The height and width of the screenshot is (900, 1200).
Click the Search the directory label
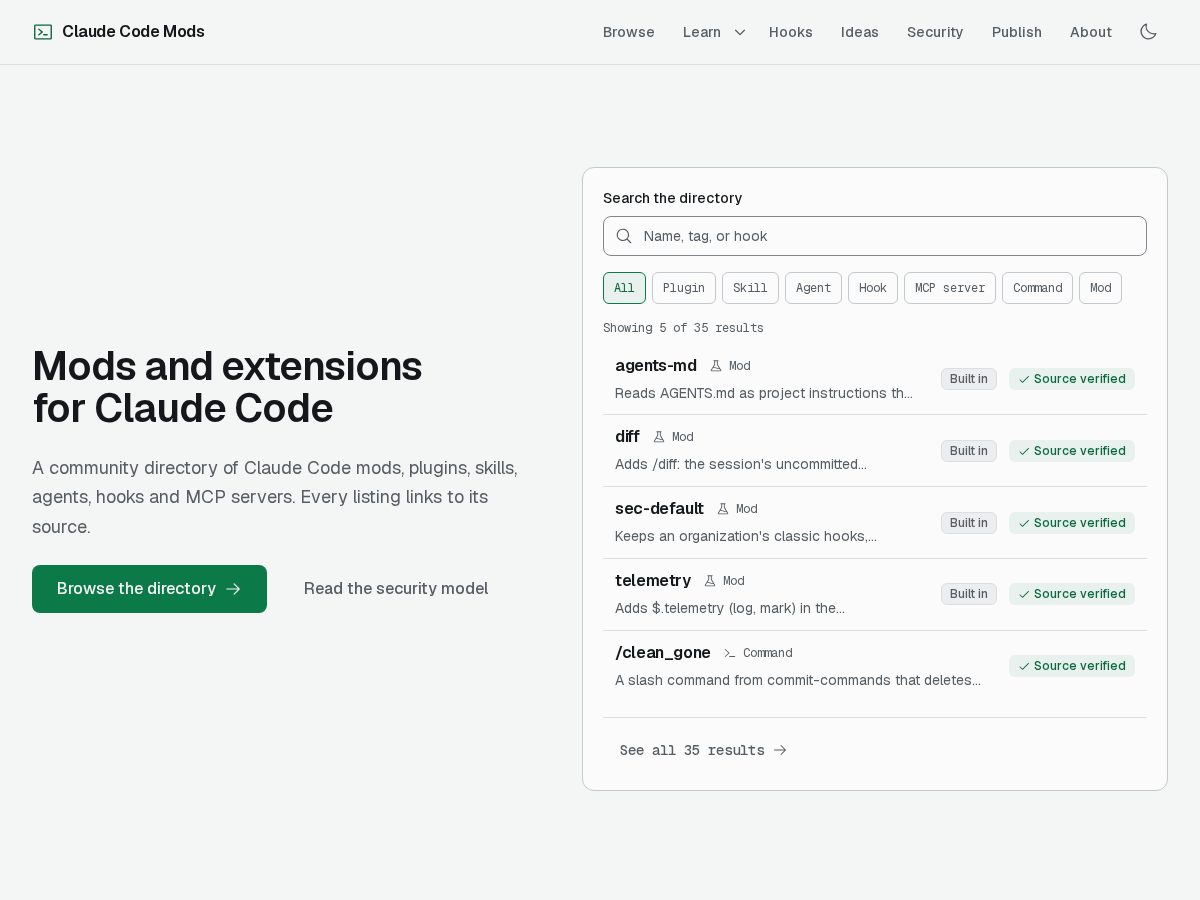[673, 198]
